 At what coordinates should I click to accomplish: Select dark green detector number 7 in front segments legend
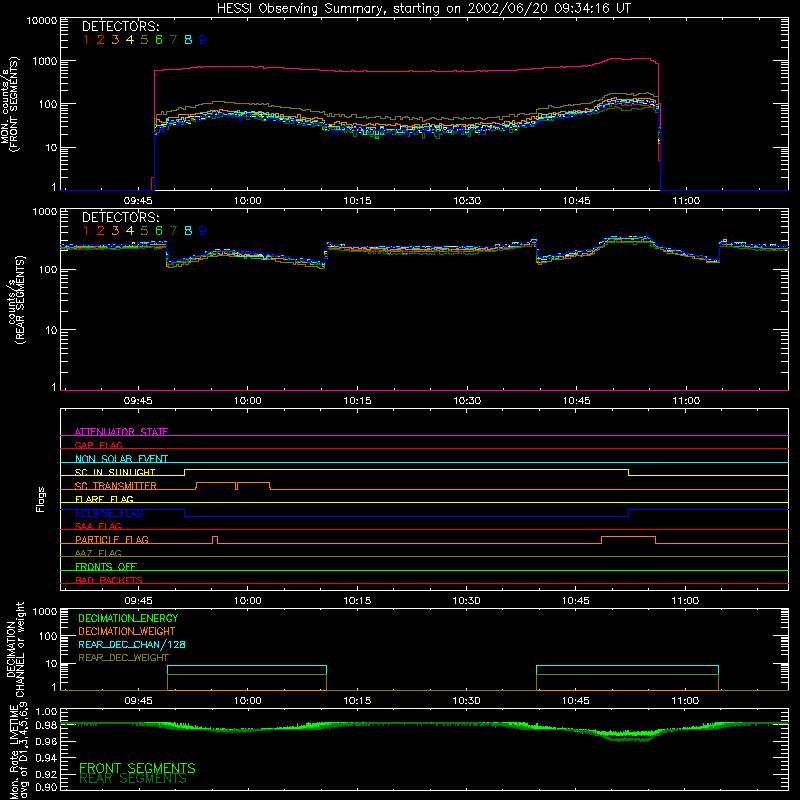[x=173, y=40]
